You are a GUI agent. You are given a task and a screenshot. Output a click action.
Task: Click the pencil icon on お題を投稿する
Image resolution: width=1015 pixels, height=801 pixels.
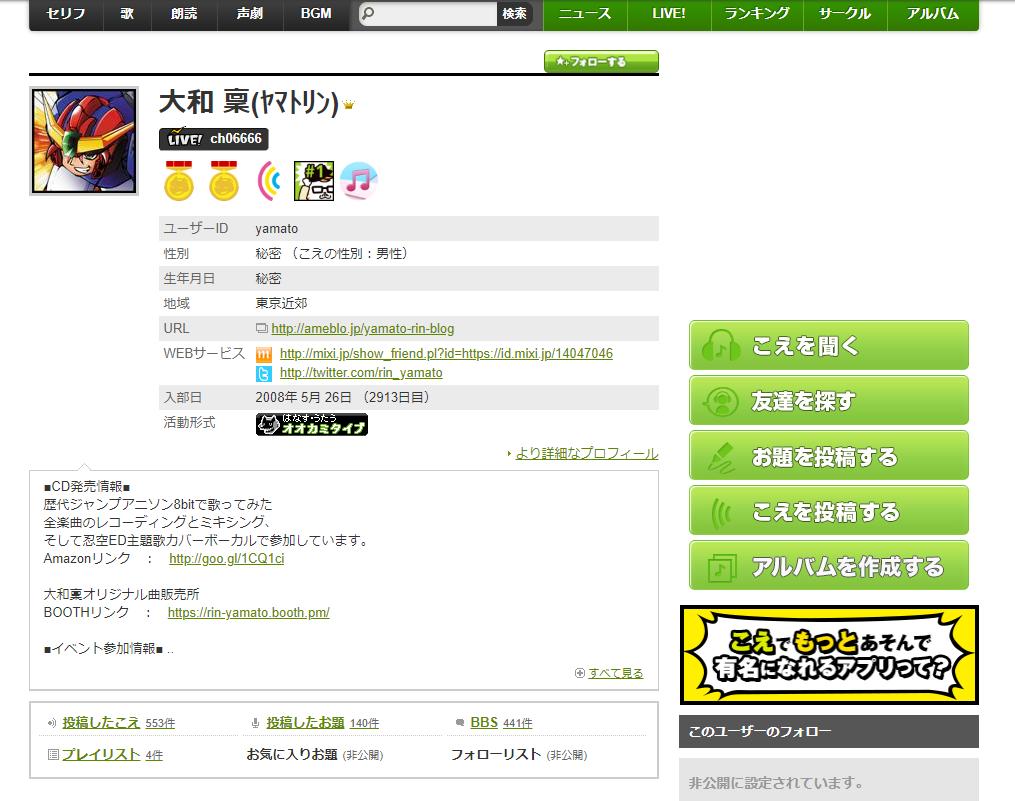pos(720,457)
